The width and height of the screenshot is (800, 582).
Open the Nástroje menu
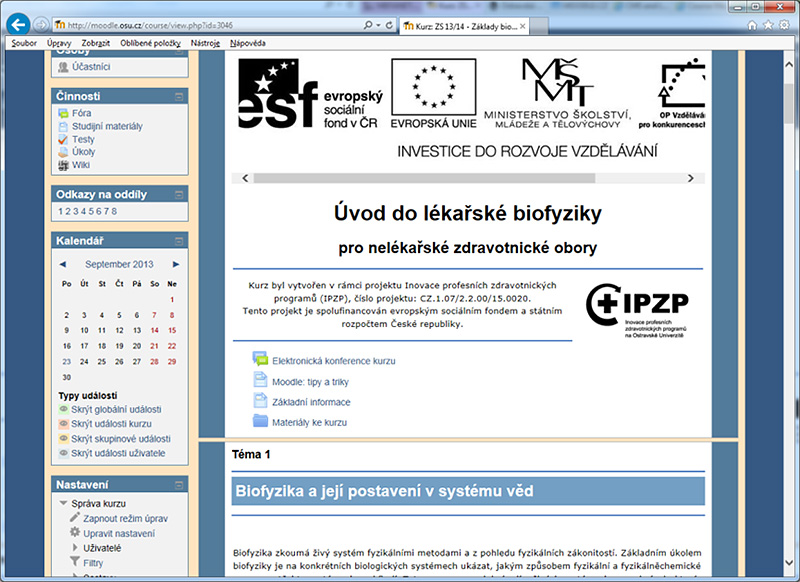coord(205,43)
